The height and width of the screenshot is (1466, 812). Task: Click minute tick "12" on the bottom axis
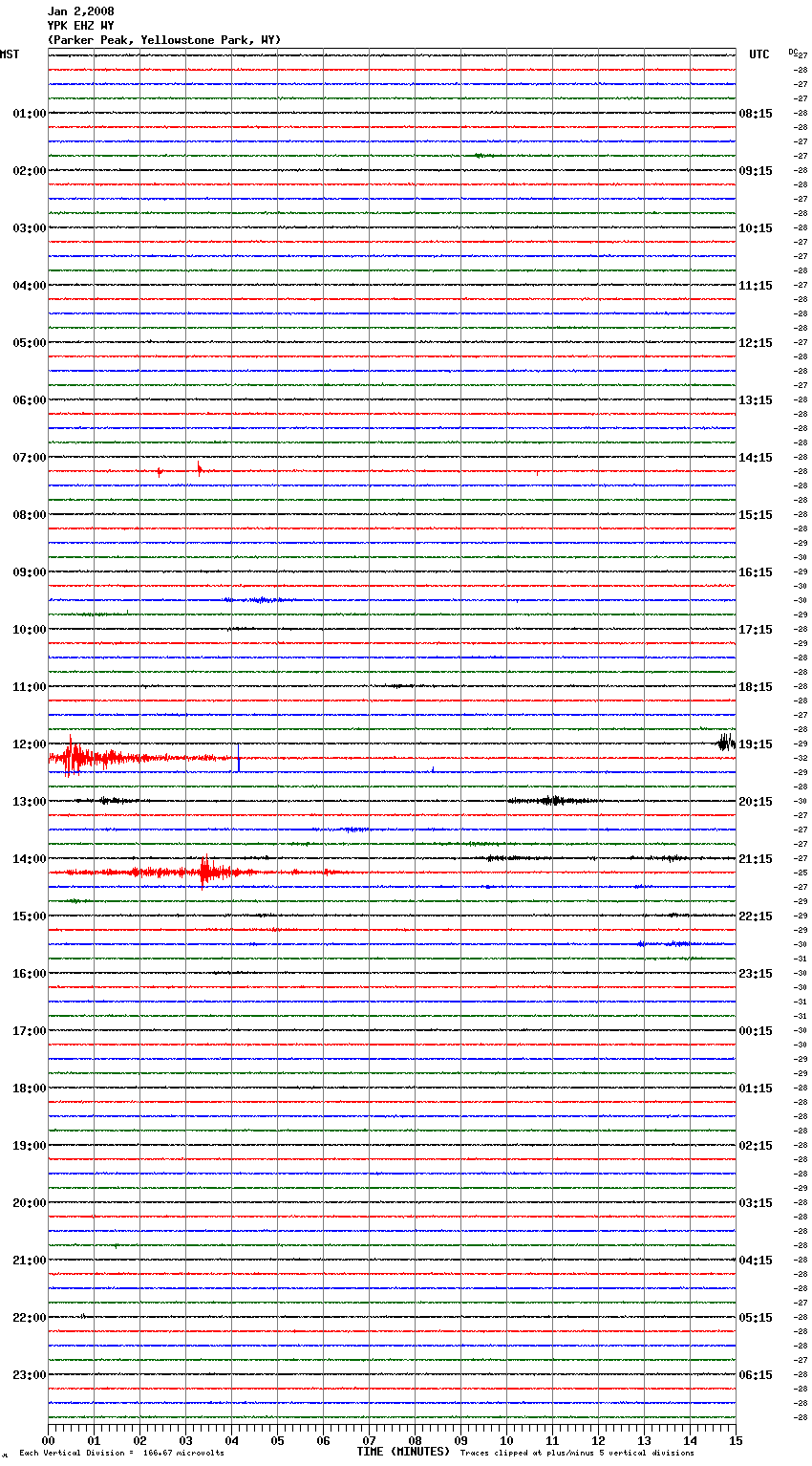[x=598, y=1440]
